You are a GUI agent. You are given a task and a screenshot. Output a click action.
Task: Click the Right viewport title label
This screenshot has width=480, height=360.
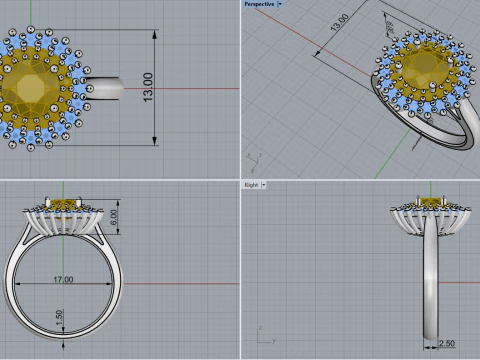tap(251, 185)
